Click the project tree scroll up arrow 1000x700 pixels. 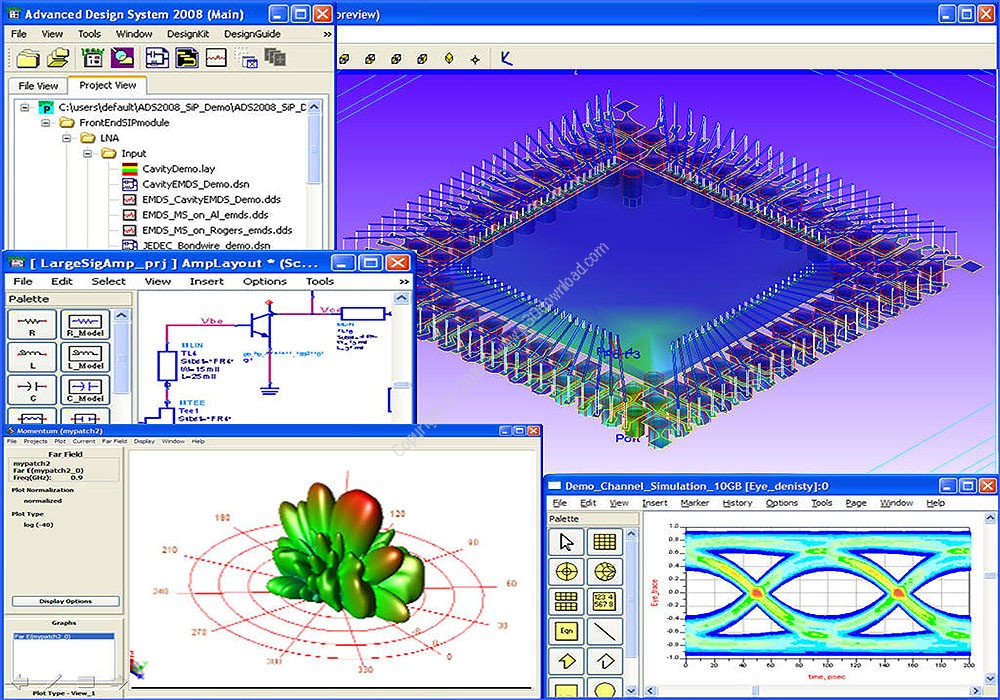click(x=314, y=108)
